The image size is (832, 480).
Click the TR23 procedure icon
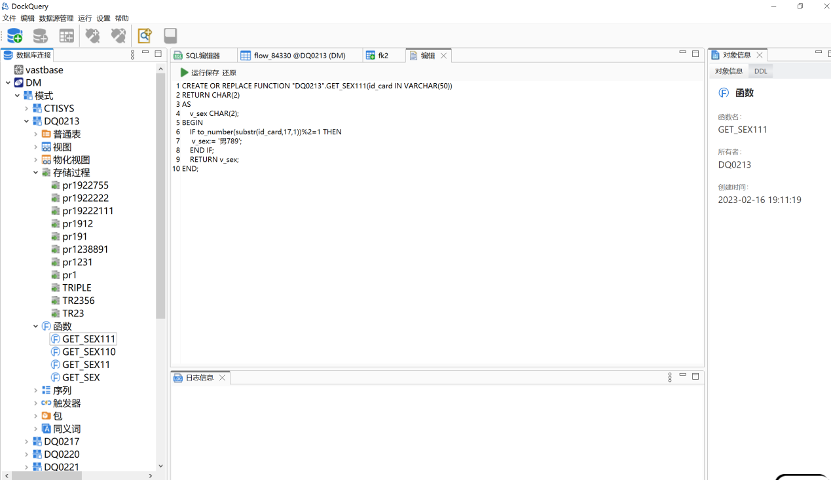point(55,313)
